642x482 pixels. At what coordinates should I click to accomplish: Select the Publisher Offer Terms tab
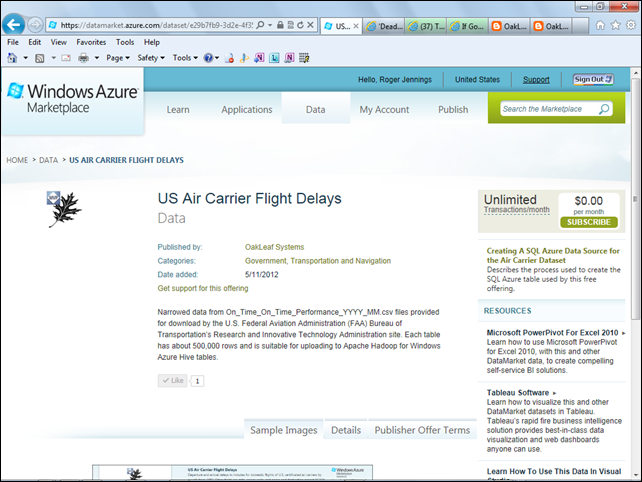click(x=422, y=430)
